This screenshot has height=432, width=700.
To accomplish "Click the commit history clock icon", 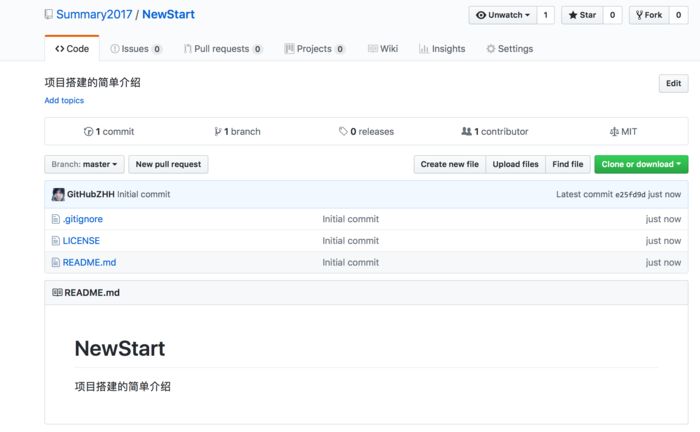I will (x=88, y=132).
